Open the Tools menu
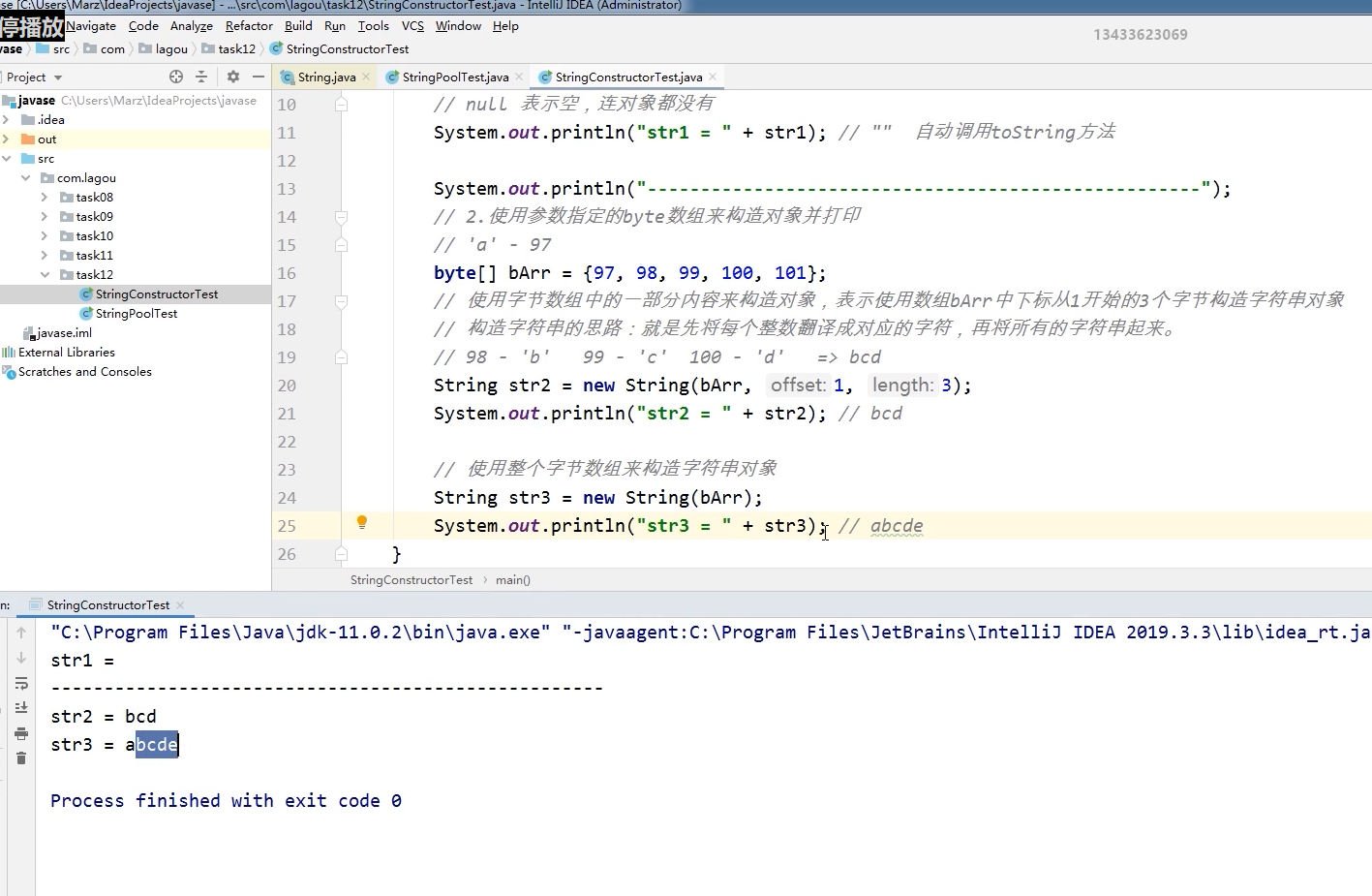1372x896 pixels. [374, 26]
